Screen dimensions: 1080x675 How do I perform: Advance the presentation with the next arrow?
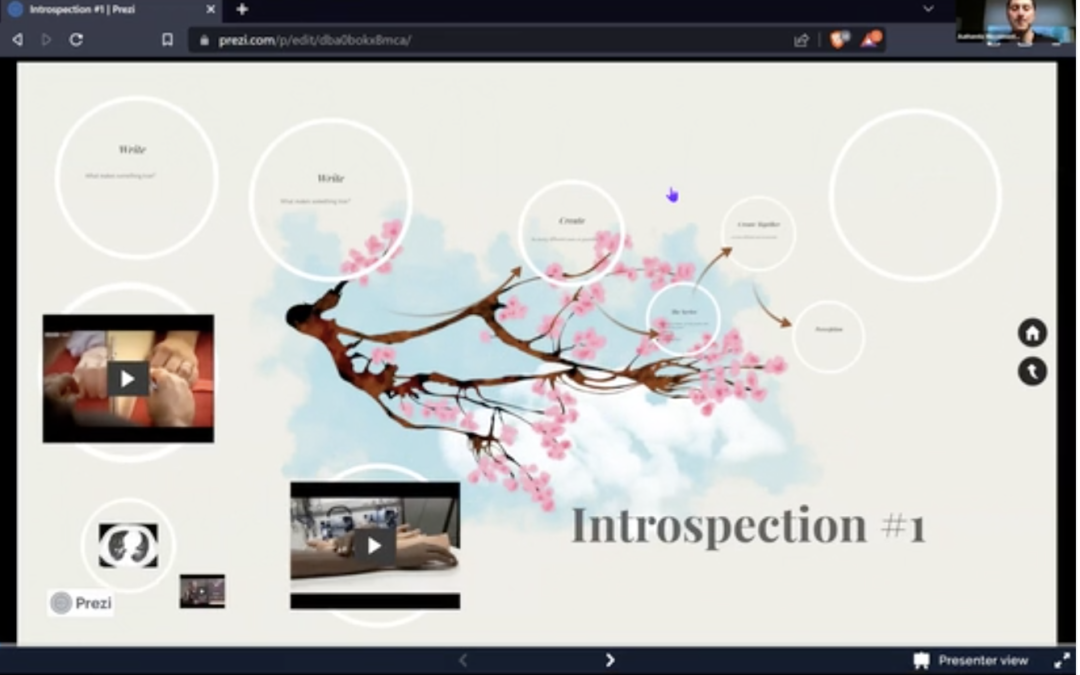tap(610, 660)
